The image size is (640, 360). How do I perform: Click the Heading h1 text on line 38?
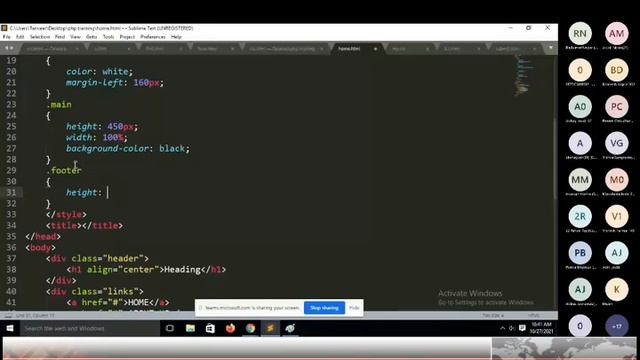182,270
